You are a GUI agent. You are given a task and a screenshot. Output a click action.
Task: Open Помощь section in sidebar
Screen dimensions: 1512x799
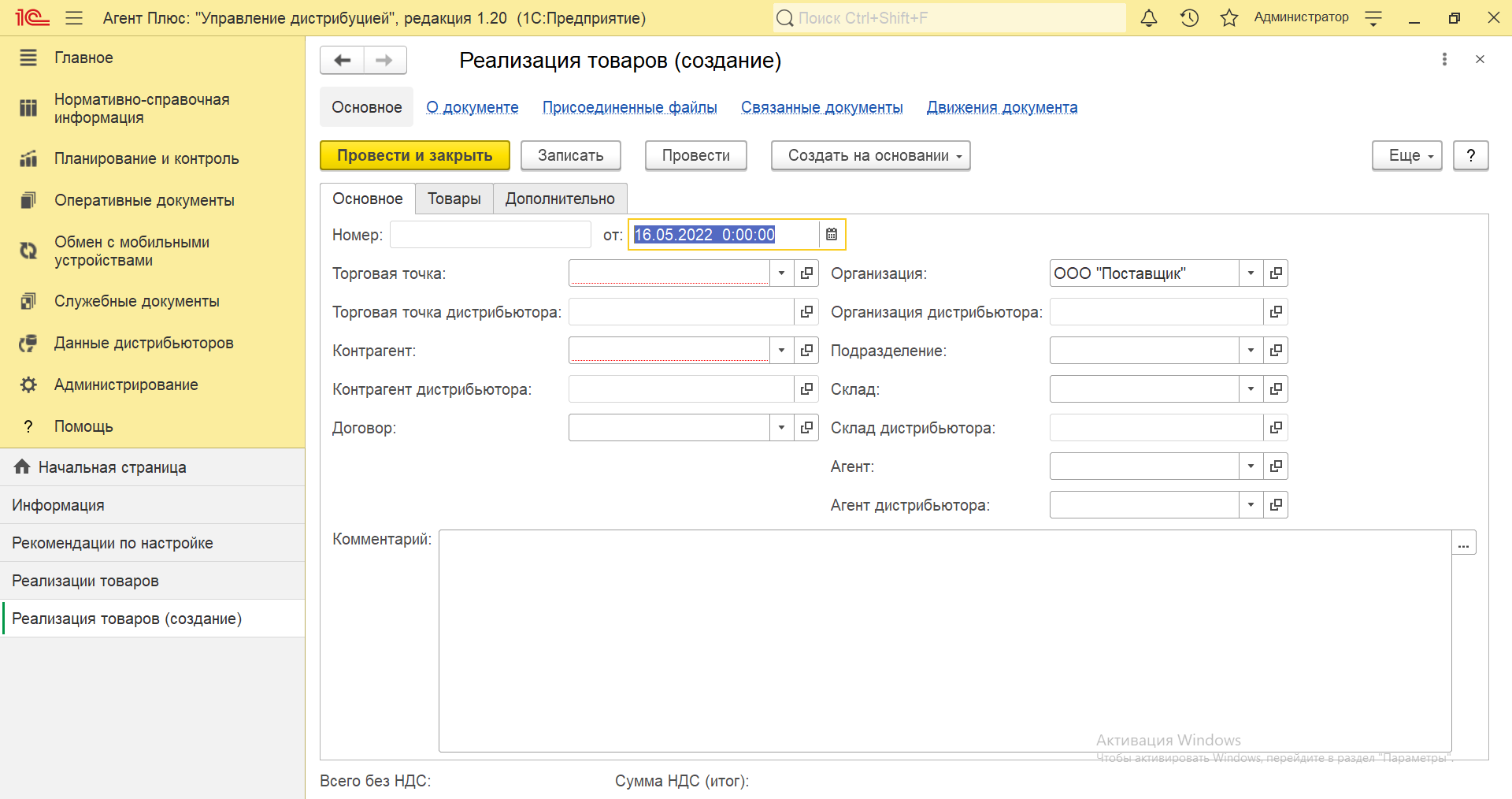pos(153,426)
